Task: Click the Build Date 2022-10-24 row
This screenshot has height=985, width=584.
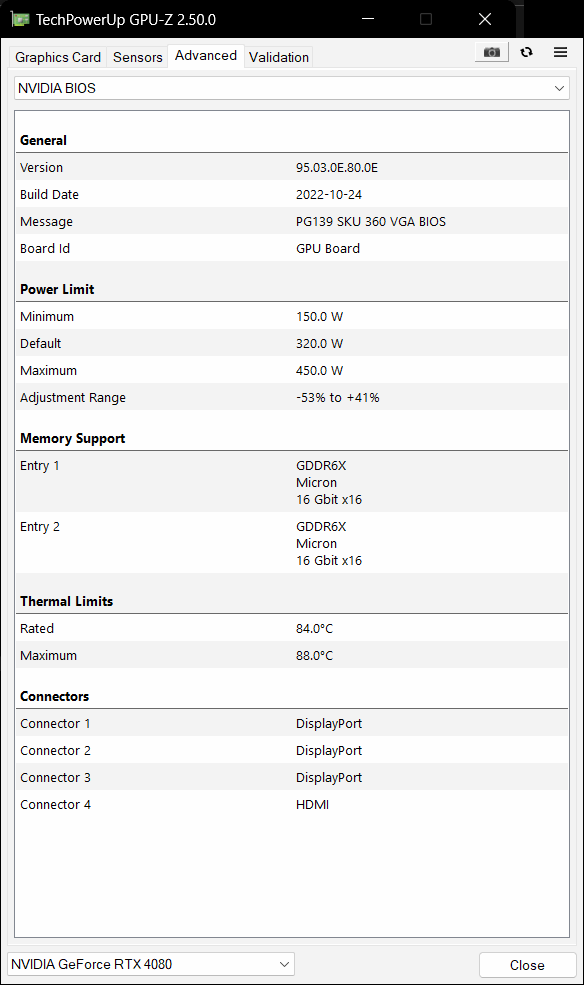Action: (292, 194)
